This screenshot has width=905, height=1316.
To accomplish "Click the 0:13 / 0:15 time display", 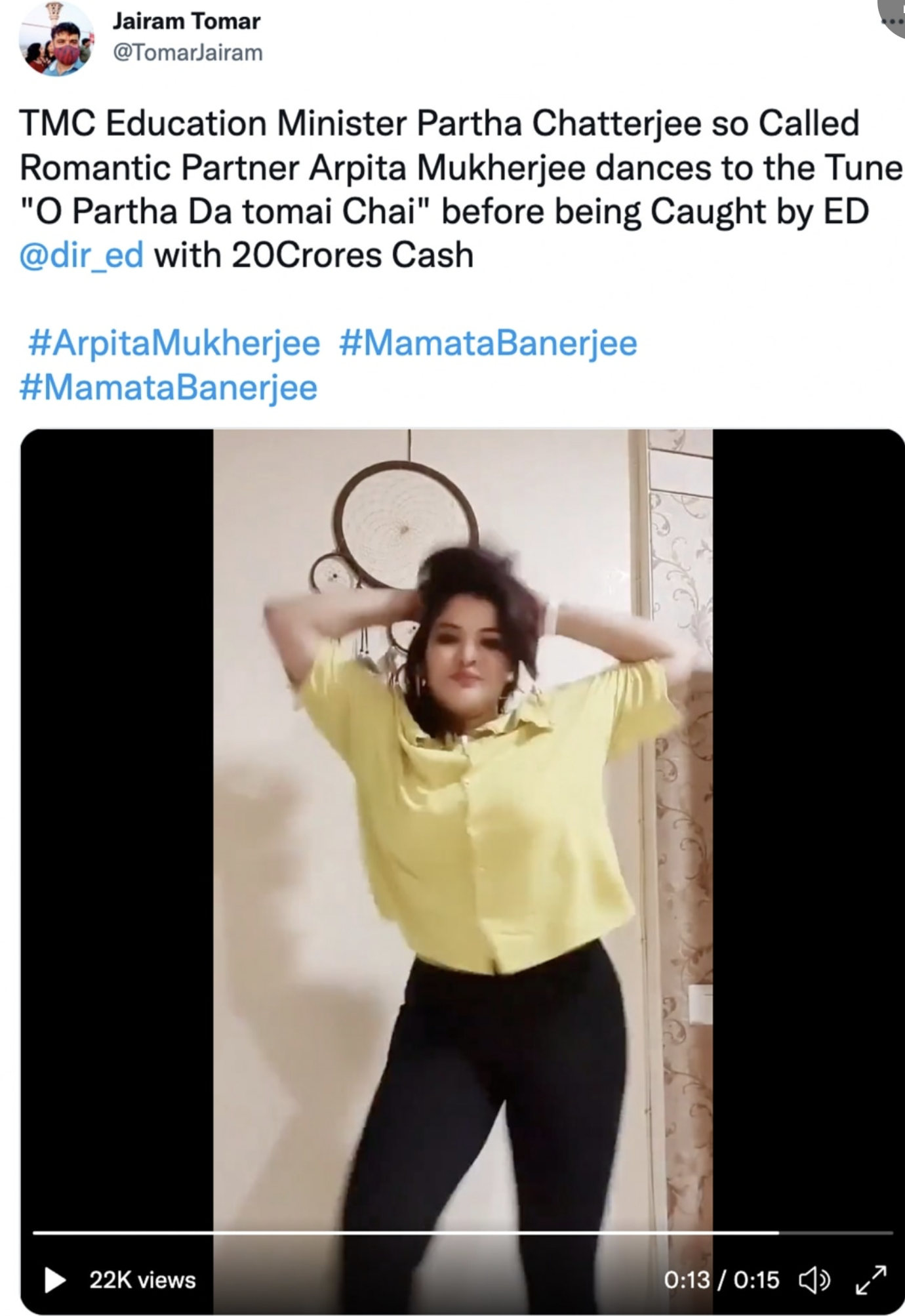I will click(x=721, y=1280).
